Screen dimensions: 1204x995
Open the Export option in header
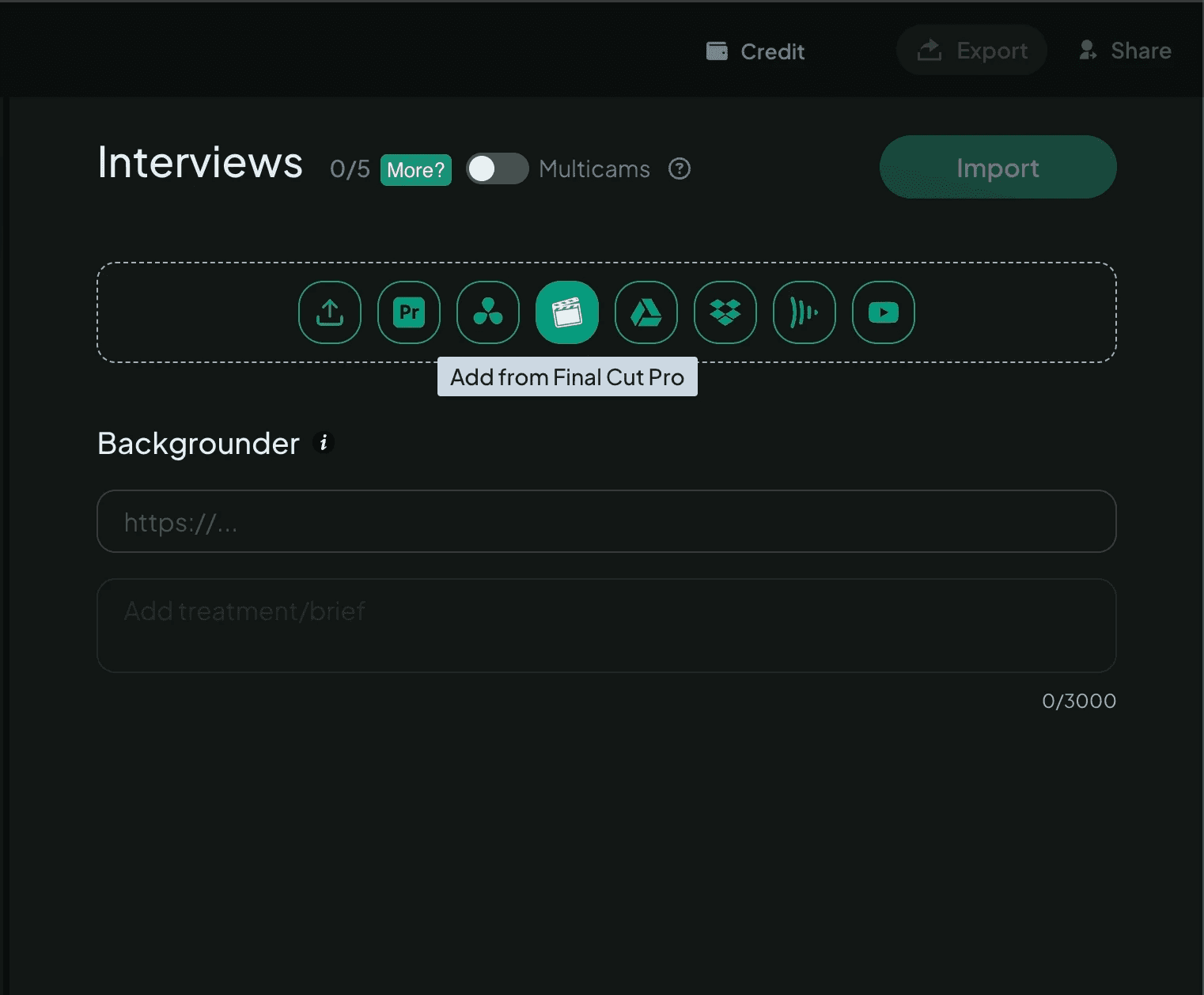click(x=972, y=51)
